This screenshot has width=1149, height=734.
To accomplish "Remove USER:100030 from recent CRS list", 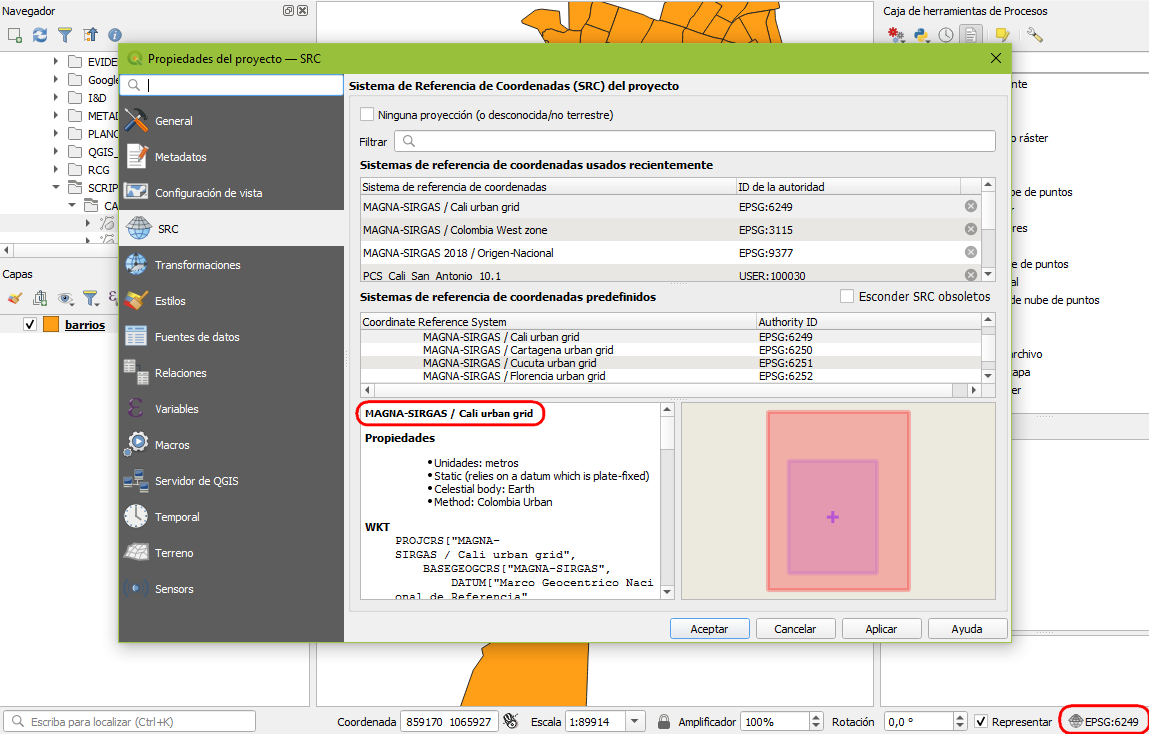I will pyautogui.click(x=971, y=275).
